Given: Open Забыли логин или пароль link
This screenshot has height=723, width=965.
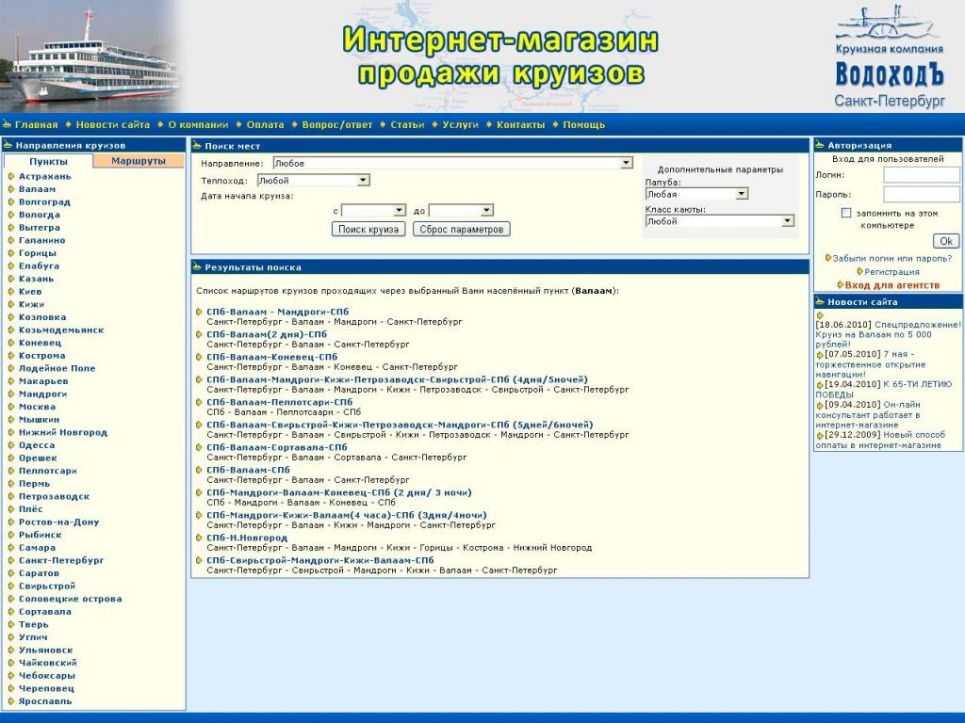Looking at the screenshot, I should click(892, 258).
